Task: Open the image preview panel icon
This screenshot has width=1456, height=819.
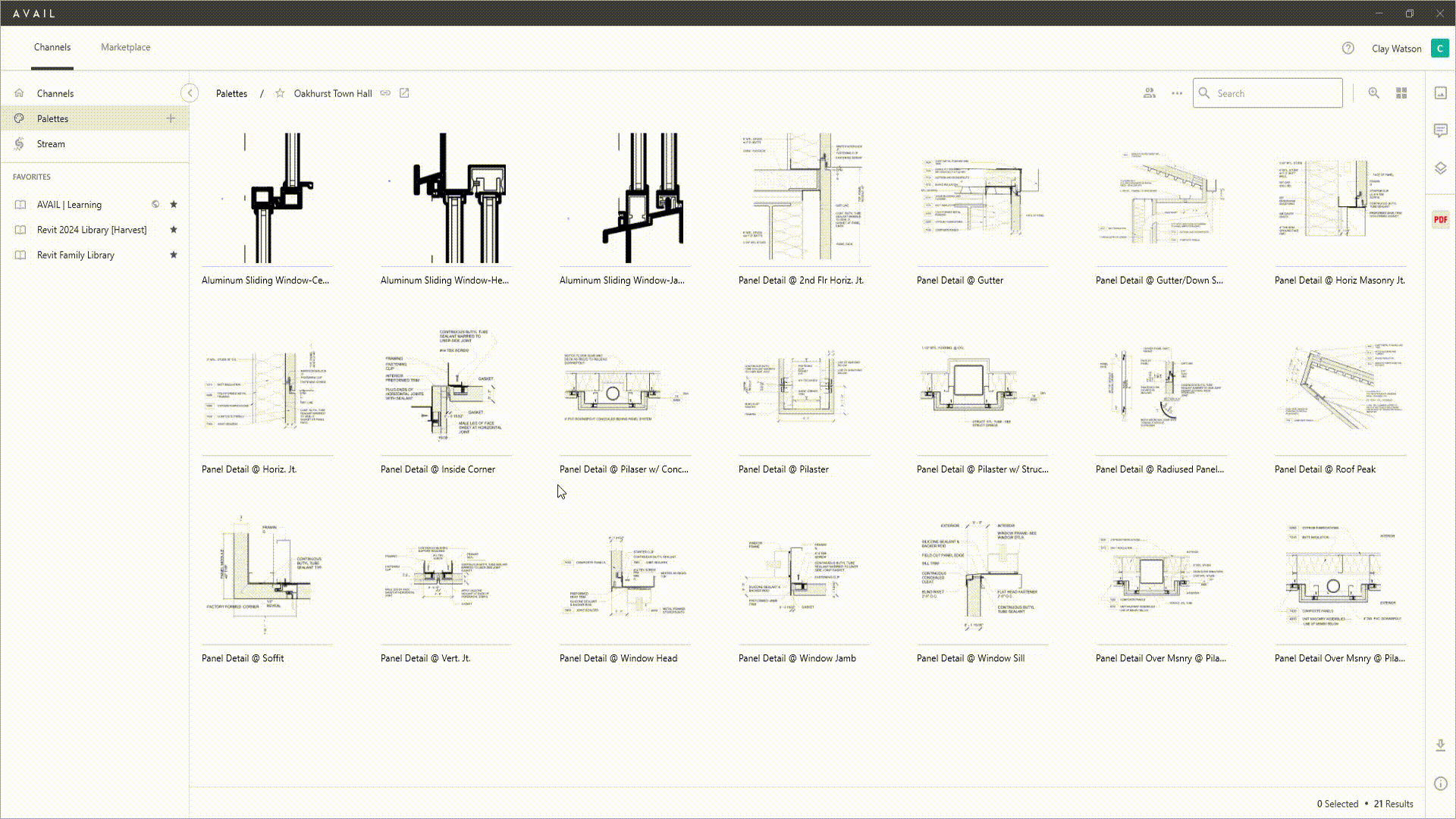Action: point(1440,93)
